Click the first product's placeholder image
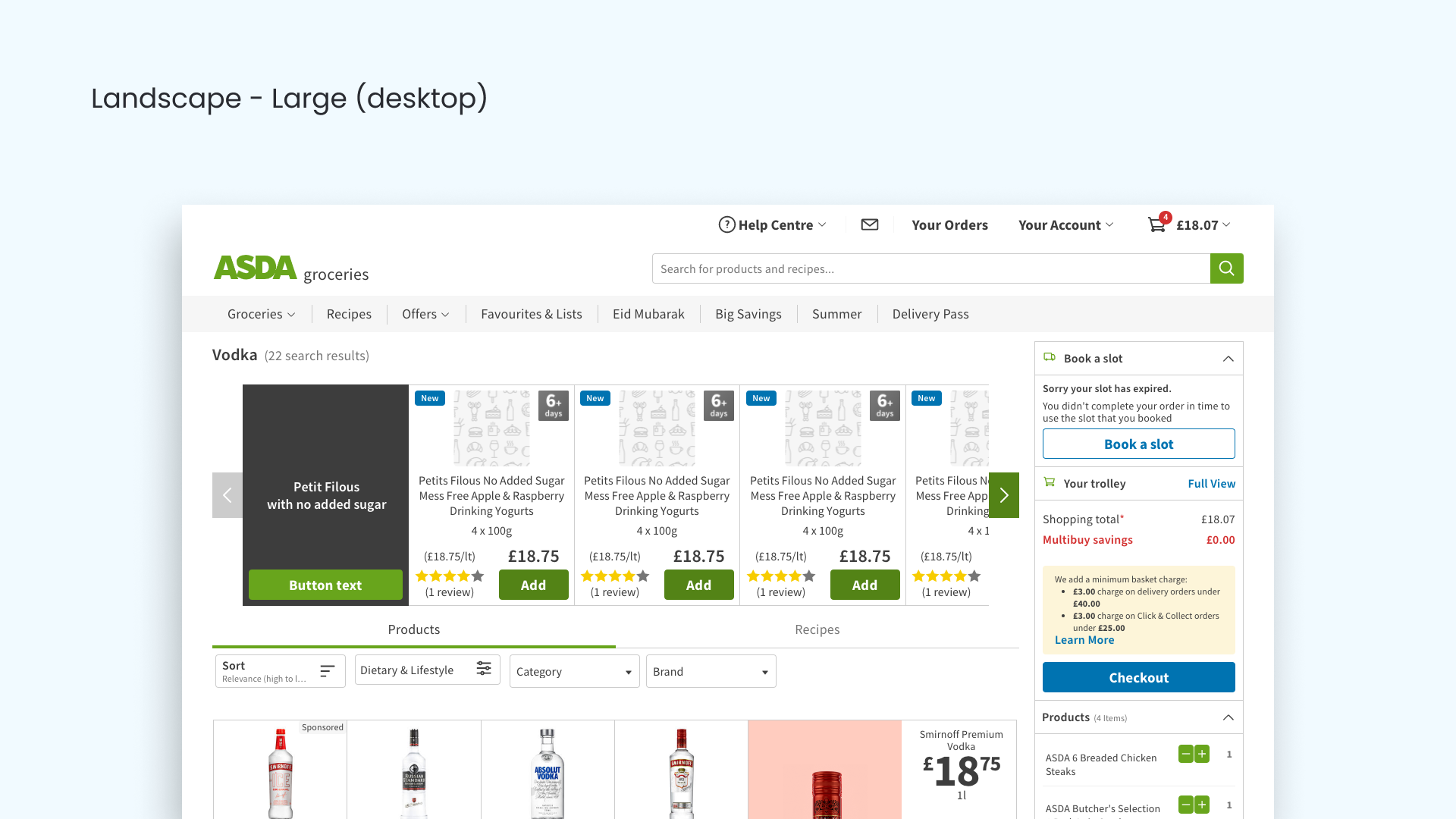 [x=492, y=428]
